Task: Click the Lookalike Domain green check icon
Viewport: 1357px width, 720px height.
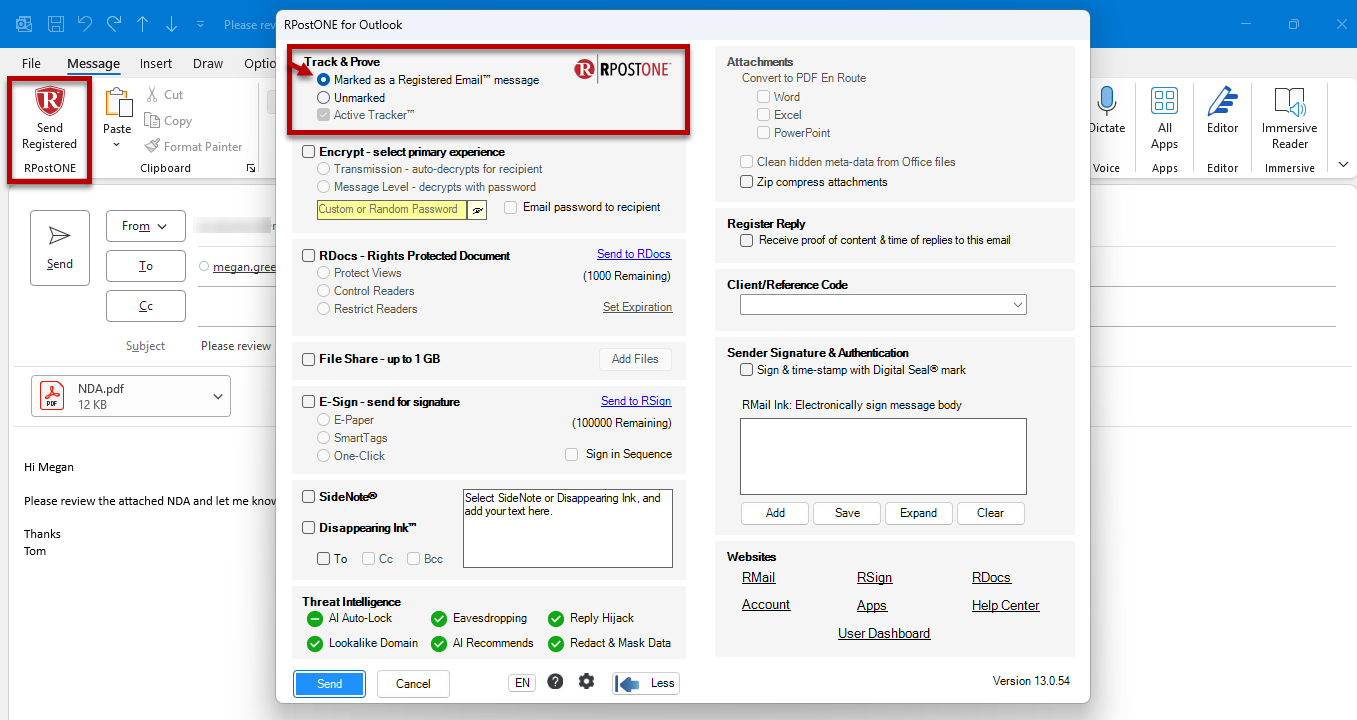Action: [x=315, y=644]
